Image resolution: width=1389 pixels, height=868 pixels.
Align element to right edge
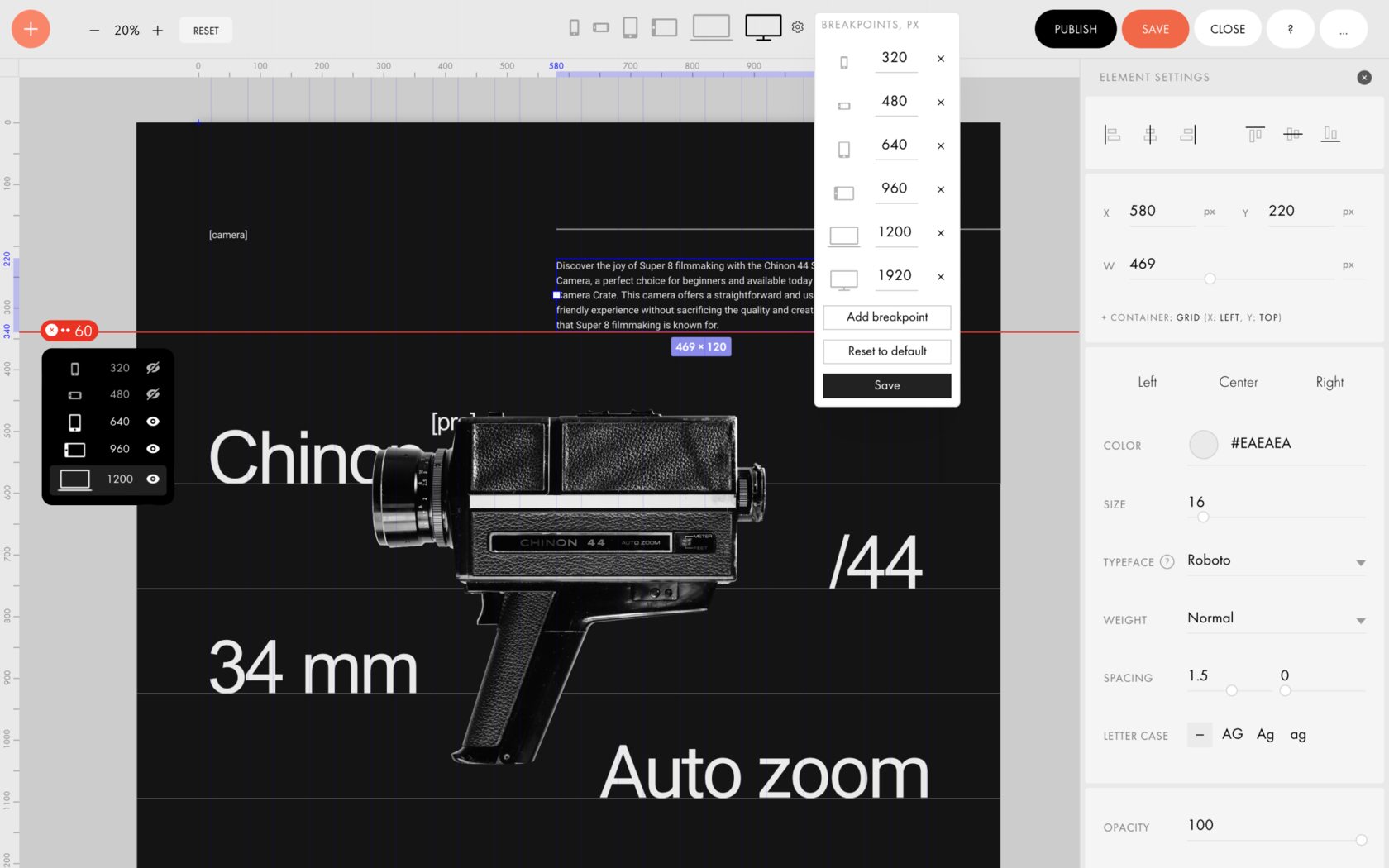pos(1188,135)
